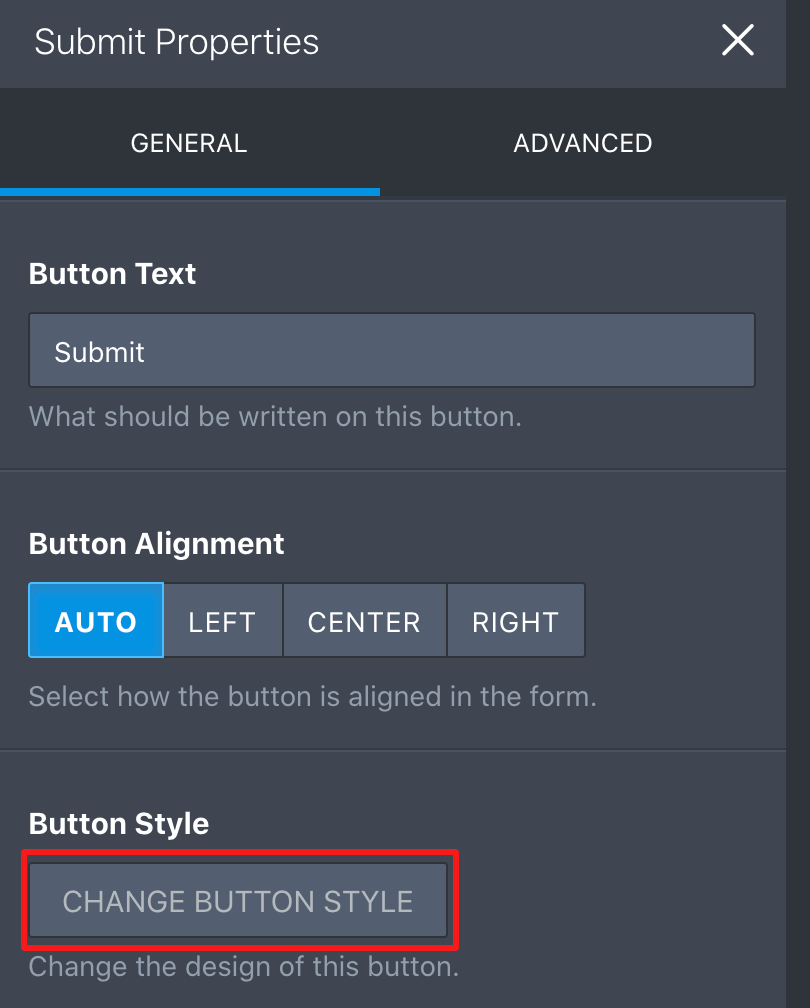Click the "Change the design of this button" hint
Image resolution: width=810 pixels, height=1008 pixels.
243,967
